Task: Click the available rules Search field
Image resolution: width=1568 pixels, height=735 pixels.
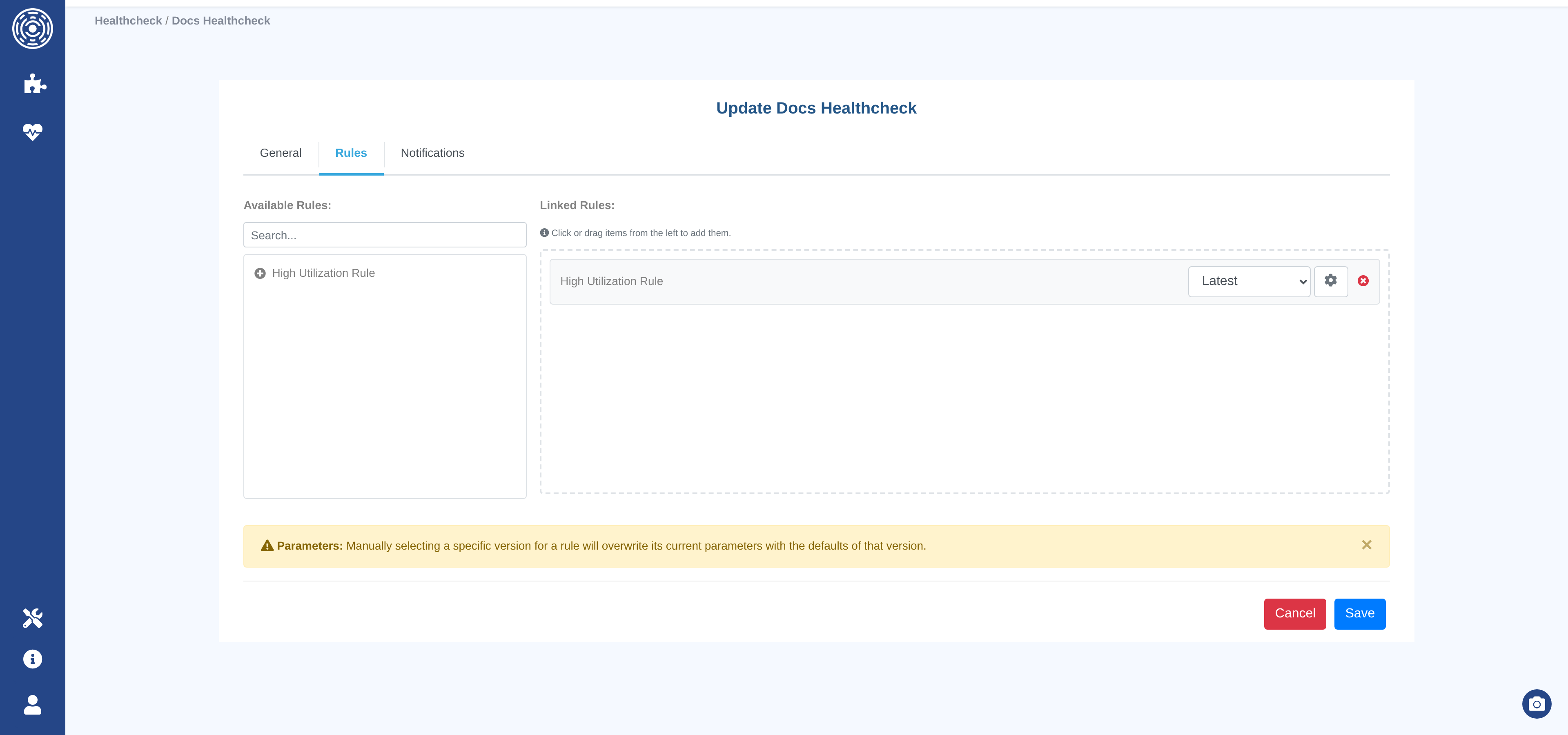Action: 385,236
